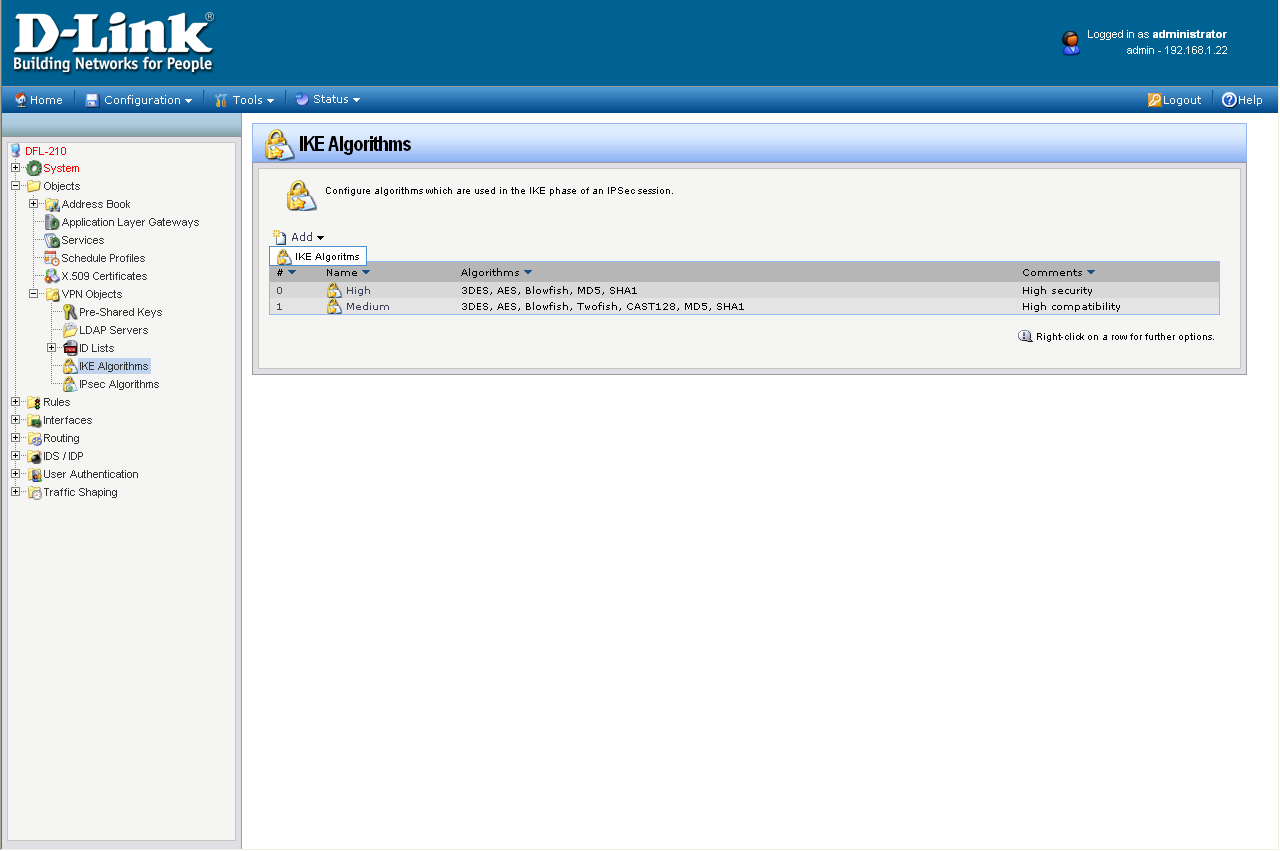Click the Help question mark icon

(1229, 100)
